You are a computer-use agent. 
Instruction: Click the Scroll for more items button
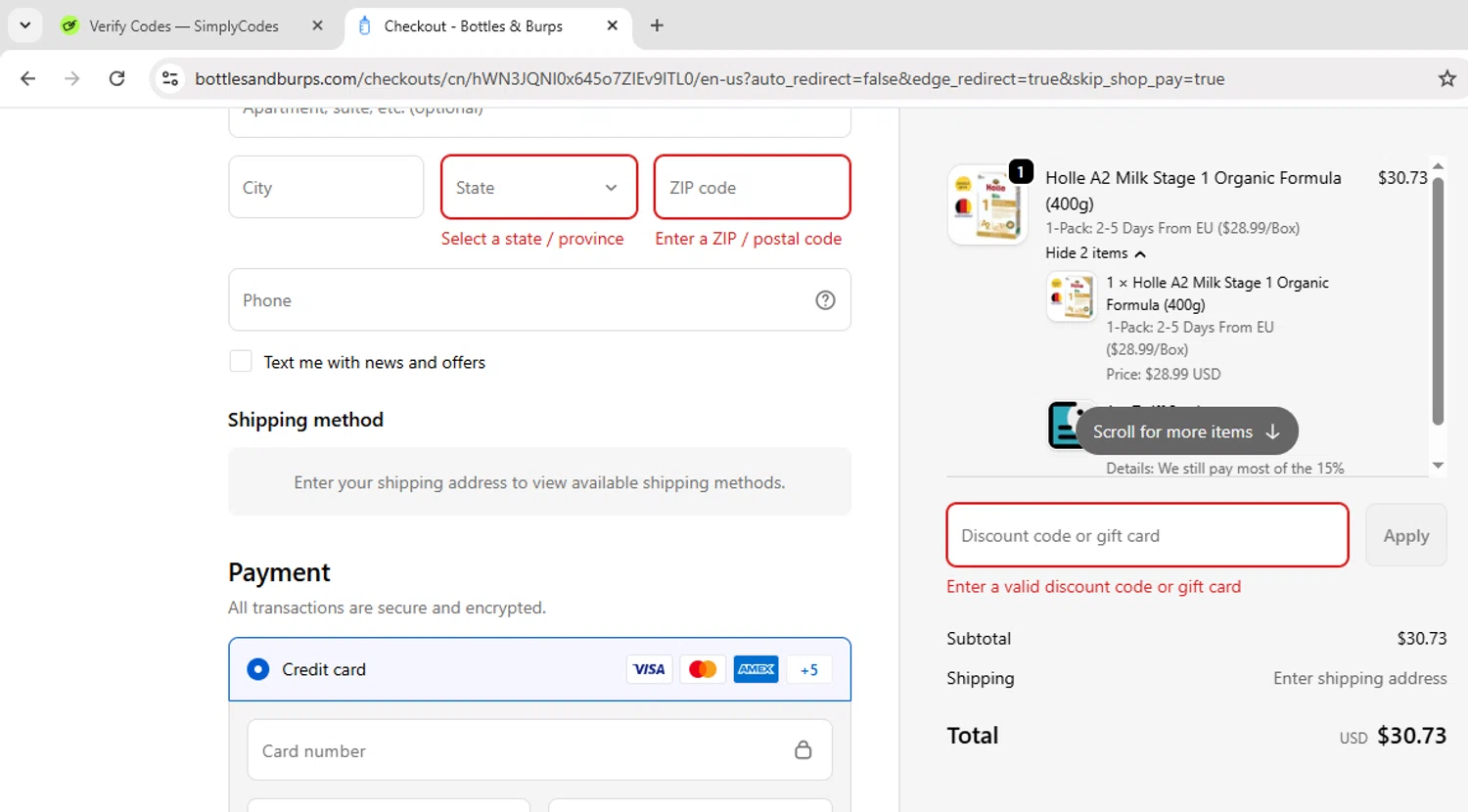point(1187,431)
